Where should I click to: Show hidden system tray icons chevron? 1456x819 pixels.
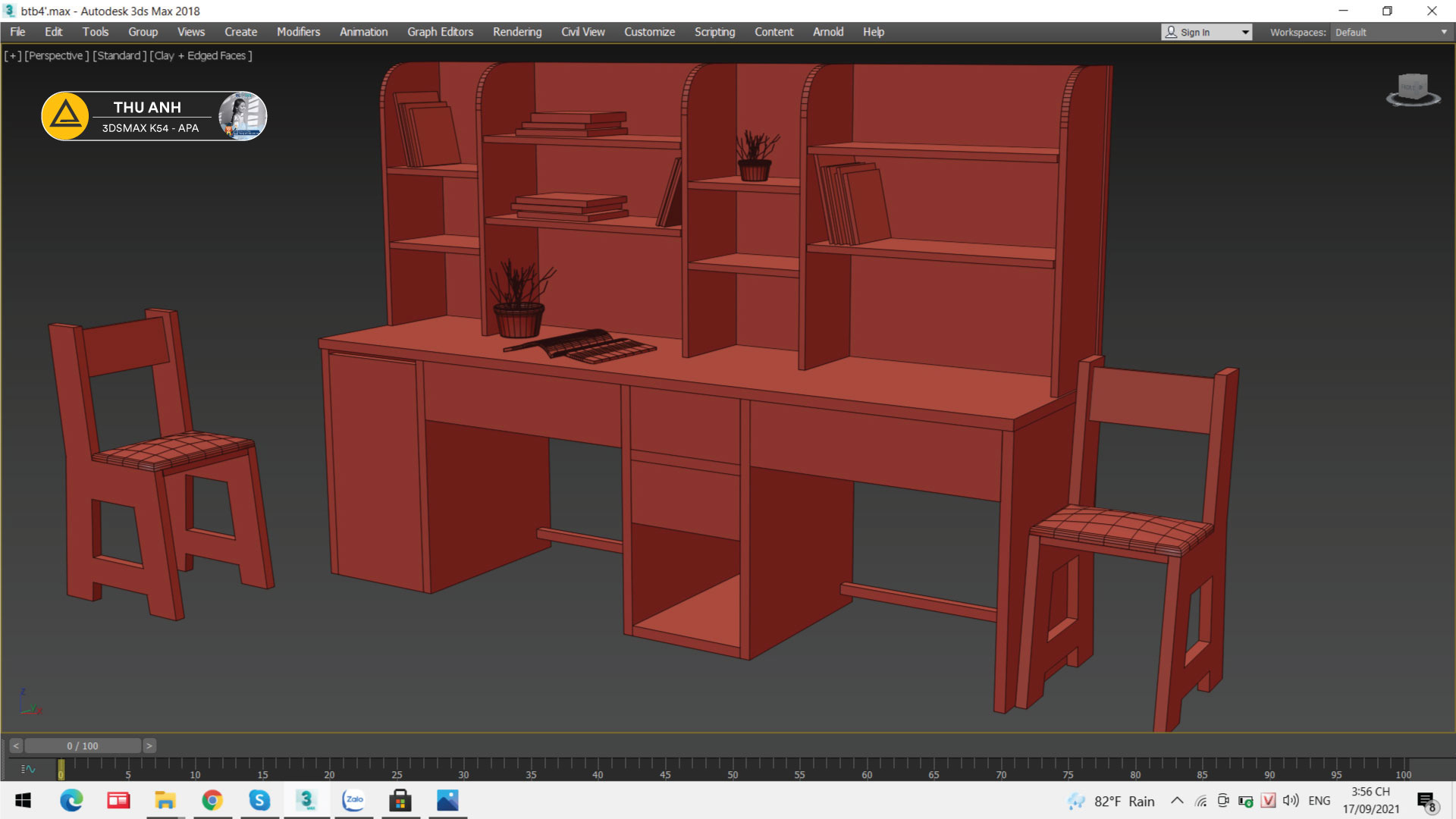tap(1177, 801)
